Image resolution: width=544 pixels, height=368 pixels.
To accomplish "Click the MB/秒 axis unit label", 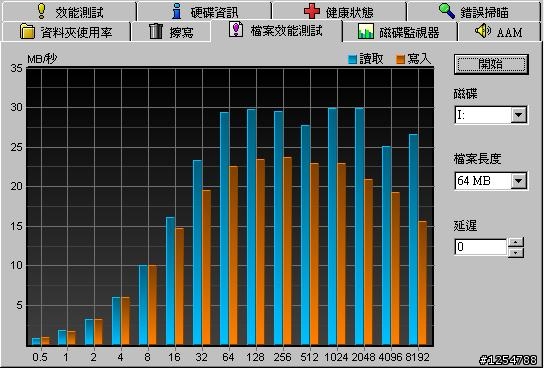I will click(42, 59).
